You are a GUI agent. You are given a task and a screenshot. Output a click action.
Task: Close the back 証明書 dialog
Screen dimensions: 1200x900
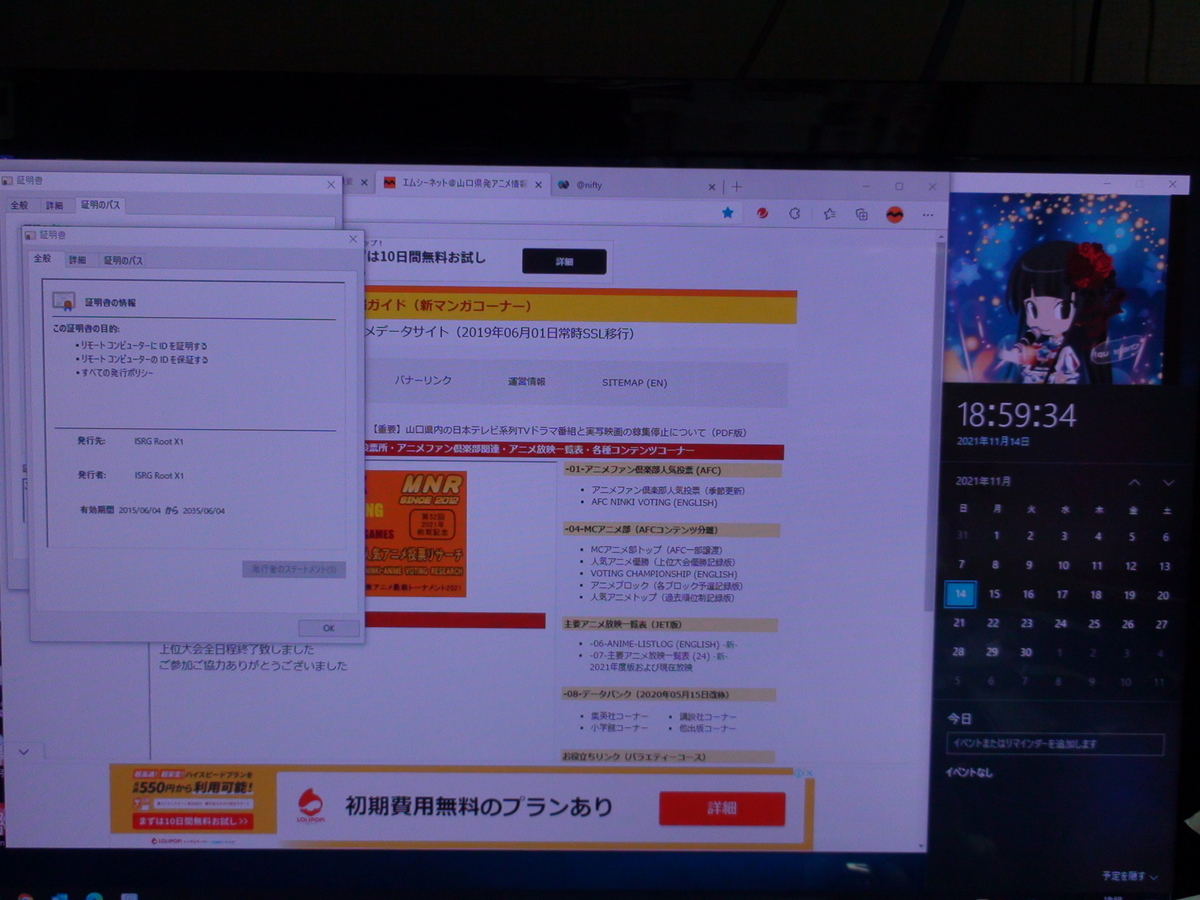coord(331,184)
